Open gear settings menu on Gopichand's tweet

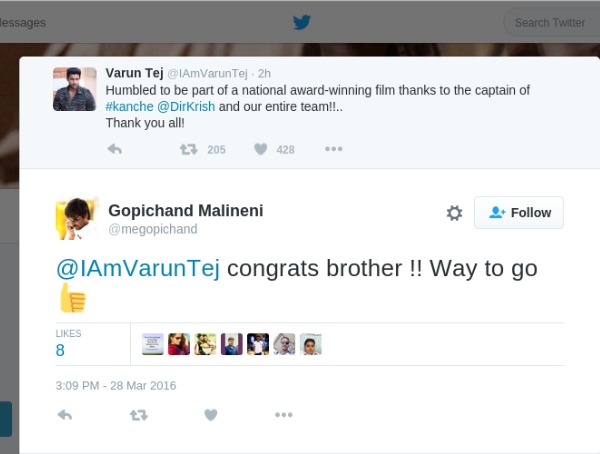point(454,213)
